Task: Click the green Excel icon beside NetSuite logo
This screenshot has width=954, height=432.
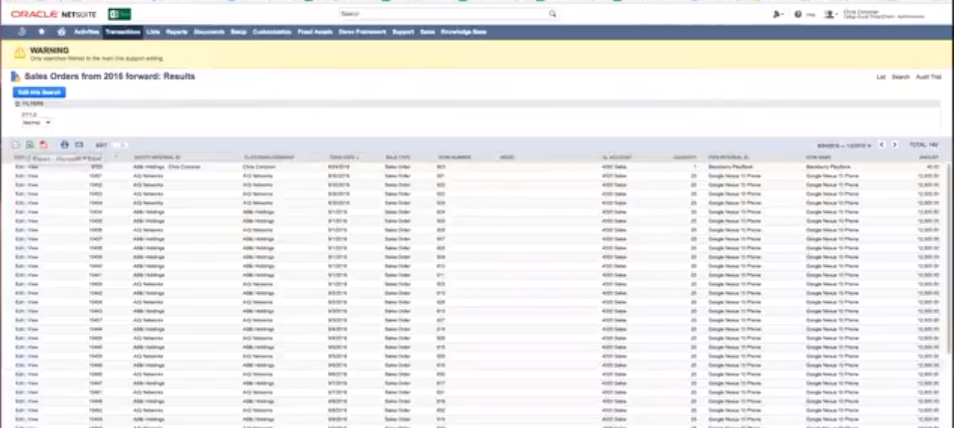Action: 119,13
